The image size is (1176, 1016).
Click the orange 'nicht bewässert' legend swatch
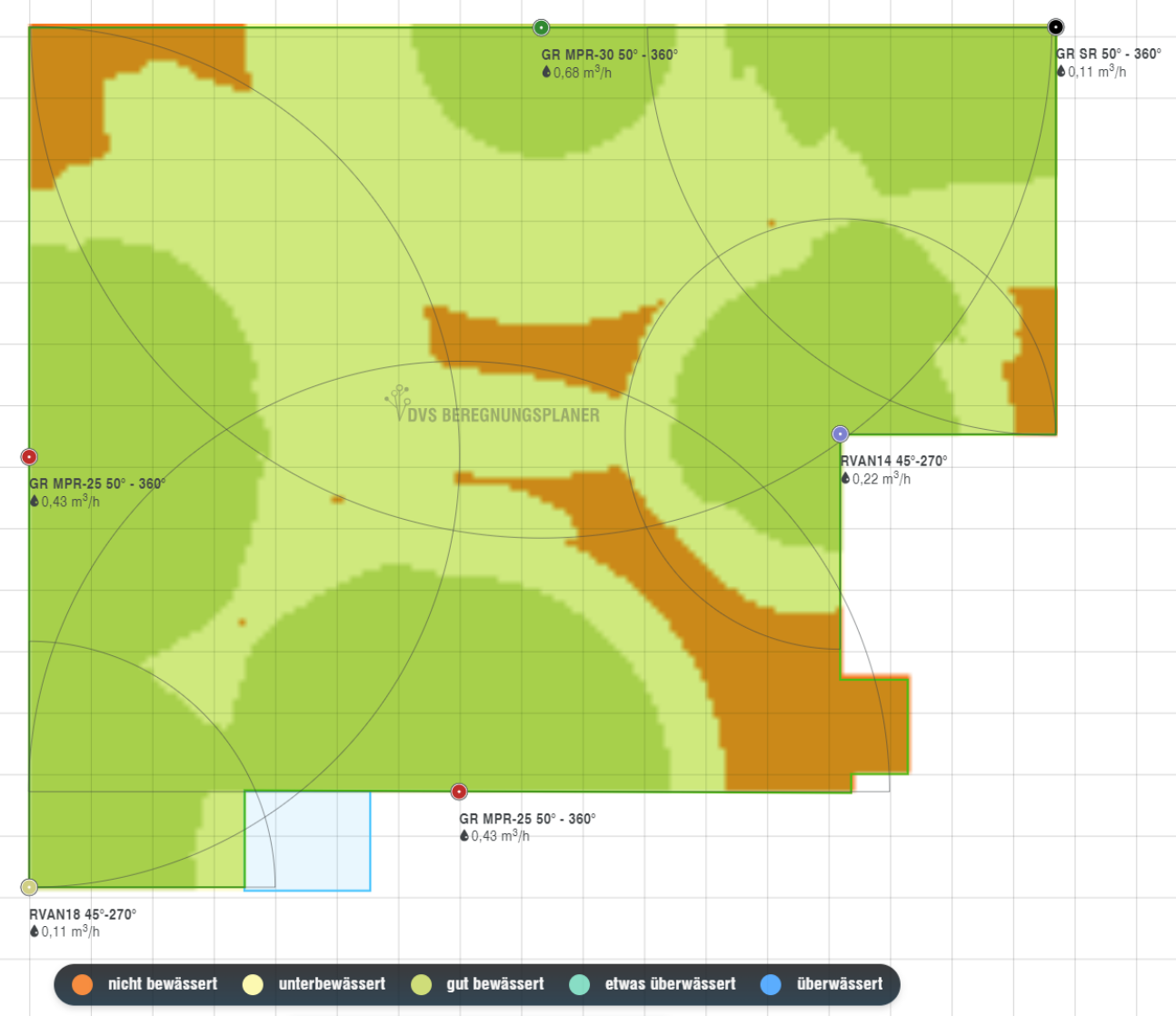[83, 984]
